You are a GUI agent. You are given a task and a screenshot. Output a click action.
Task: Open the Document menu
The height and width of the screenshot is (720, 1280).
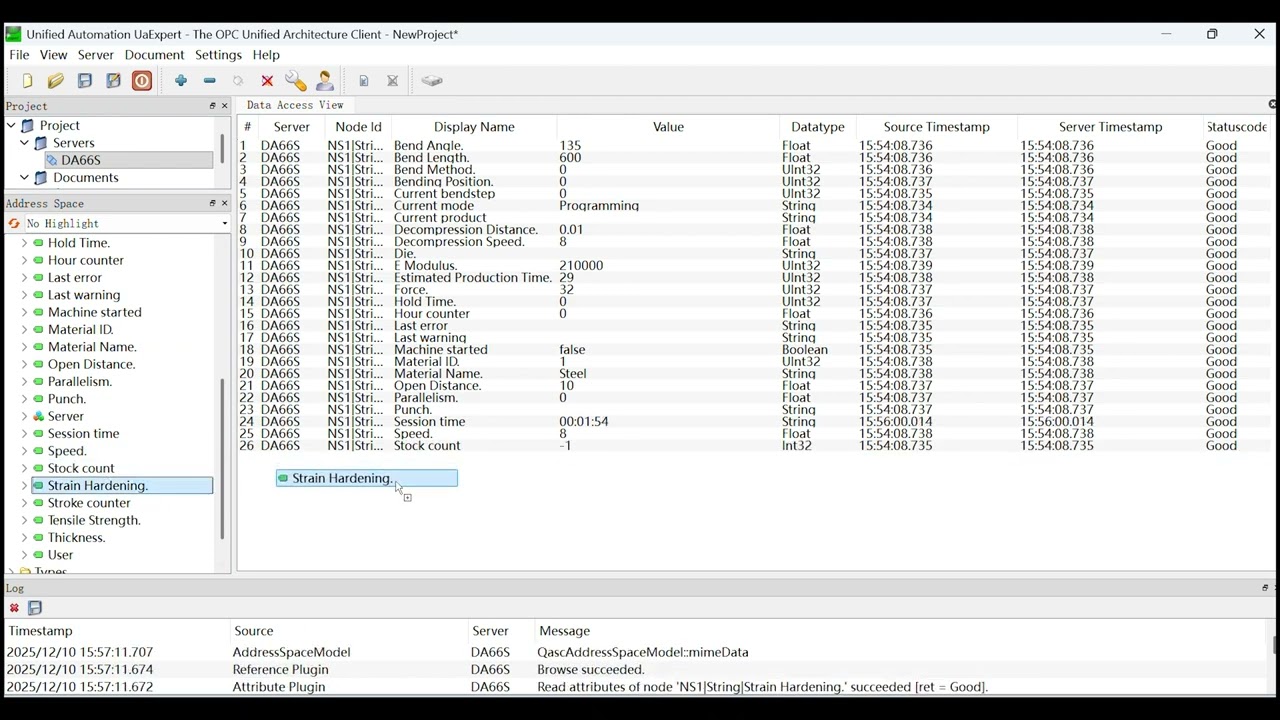[x=154, y=55]
